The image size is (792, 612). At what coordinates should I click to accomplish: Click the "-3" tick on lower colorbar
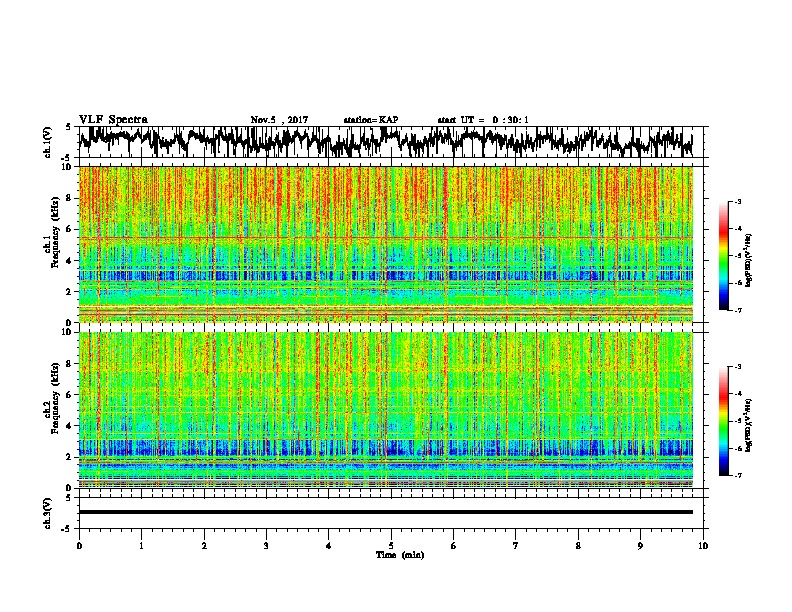coord(737,367)
